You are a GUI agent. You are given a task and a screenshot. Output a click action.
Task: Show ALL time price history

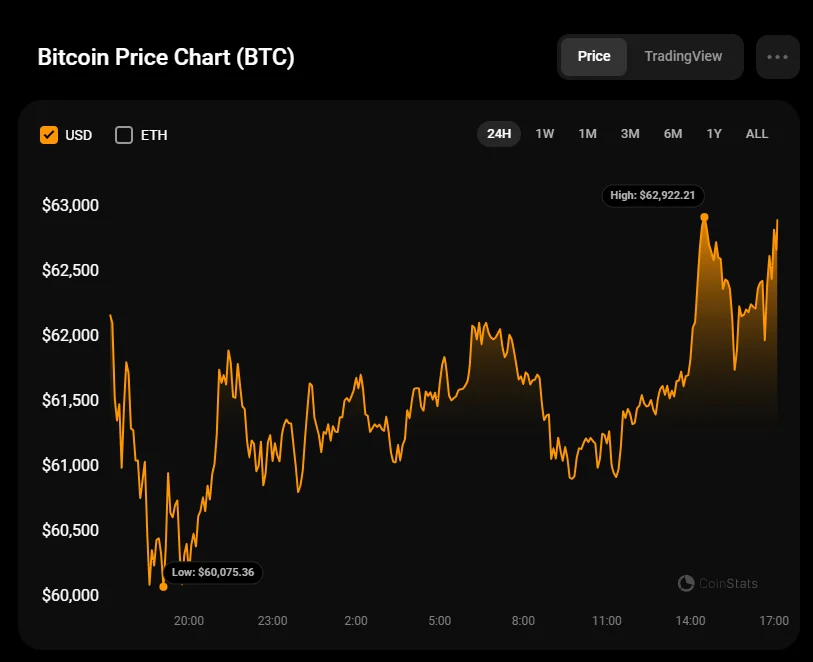(757, 133)
